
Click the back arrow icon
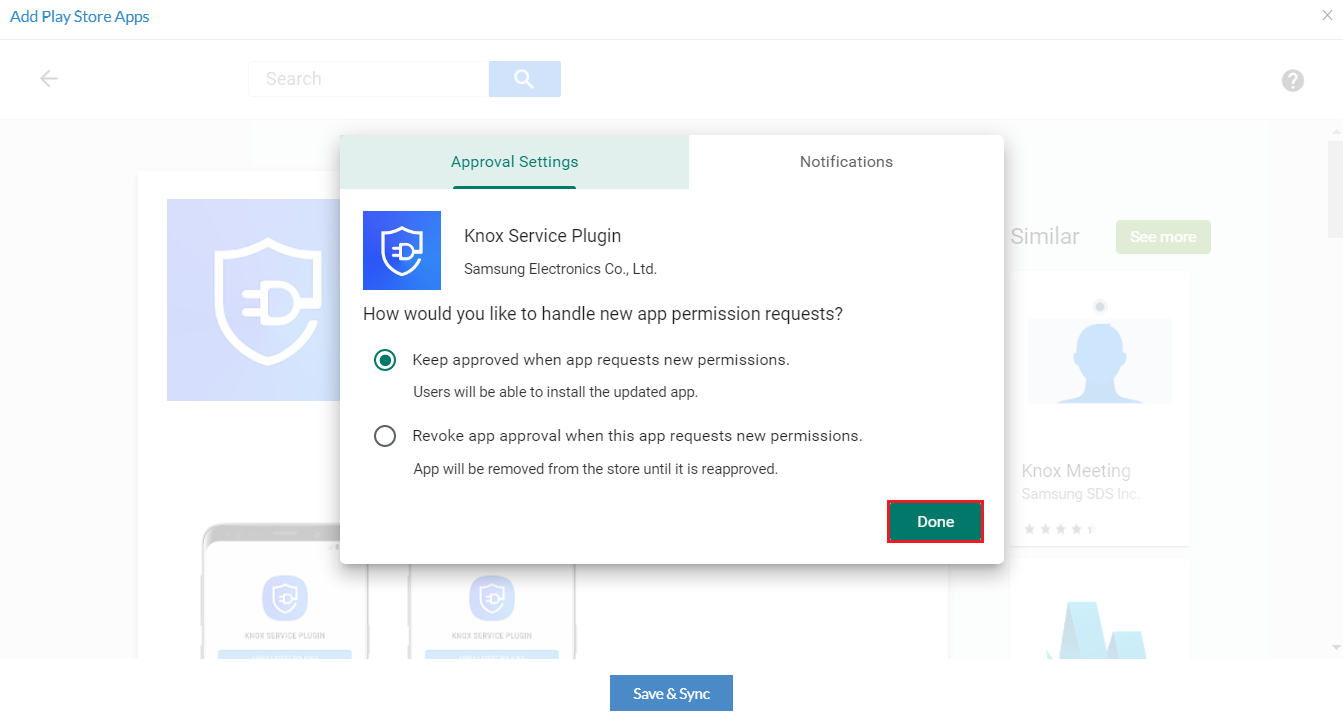tap(49, 79)
